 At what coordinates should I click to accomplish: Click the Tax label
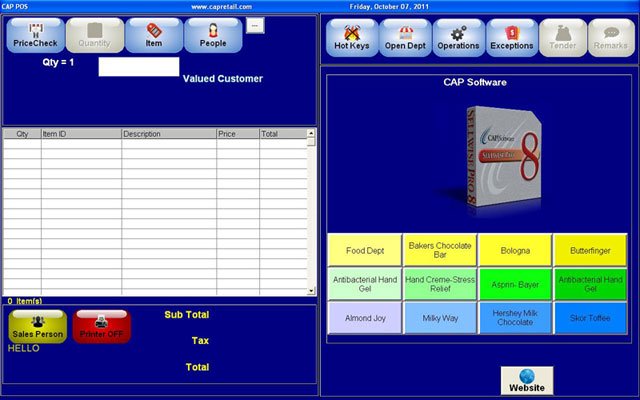(x=200, y=340)
